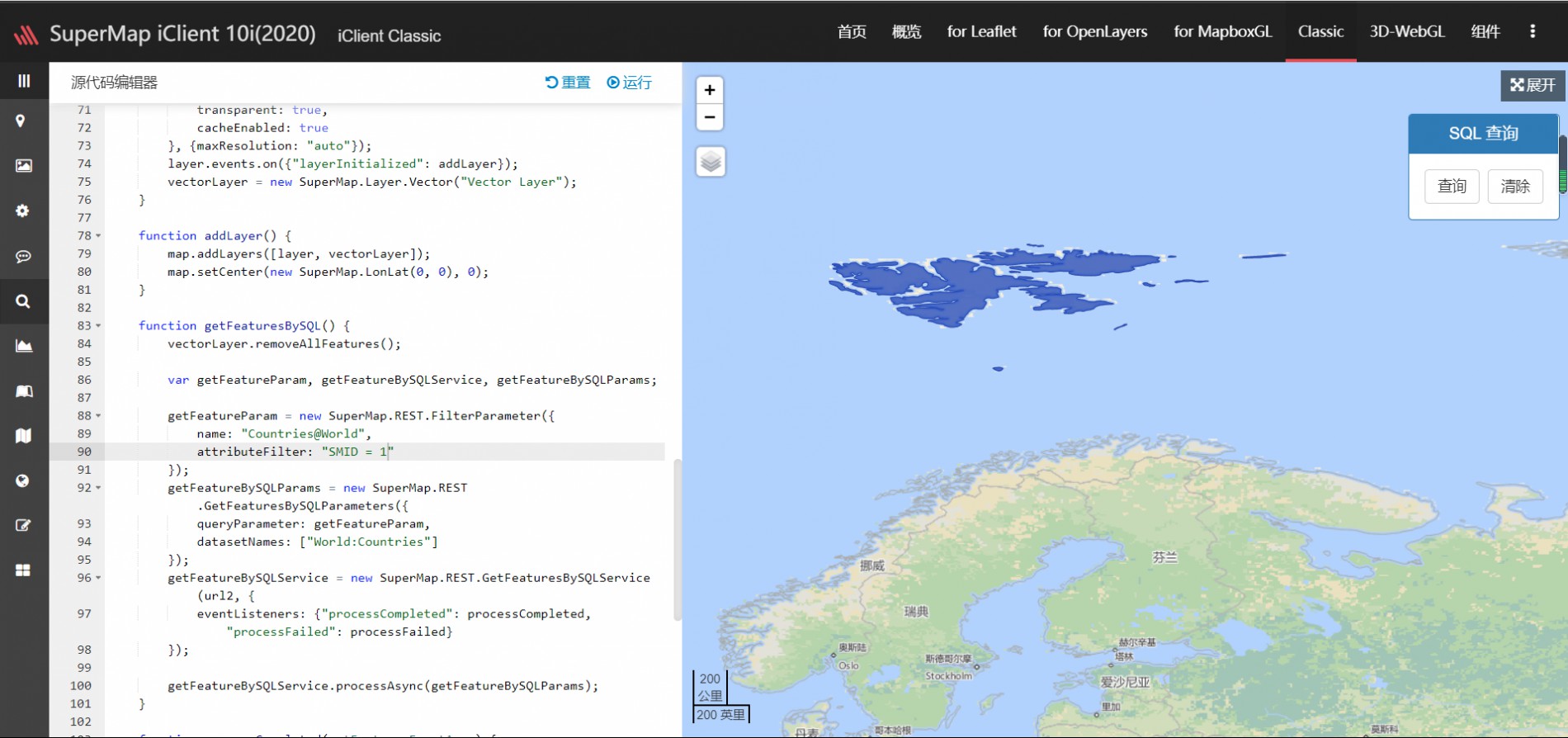1568x738 pixels.
Task: Click the SuperMap logo icon
Action: point(26,35)
